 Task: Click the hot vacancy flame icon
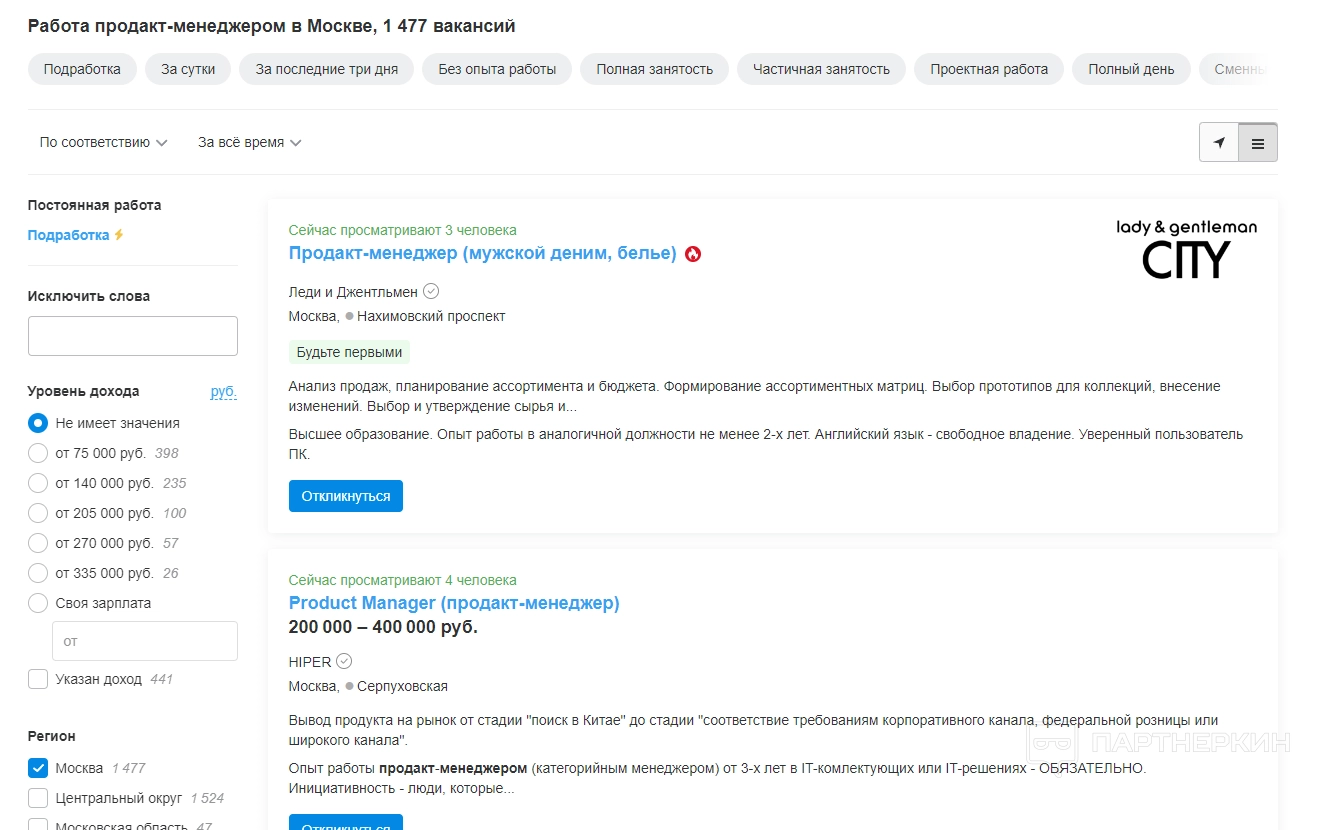693,254
